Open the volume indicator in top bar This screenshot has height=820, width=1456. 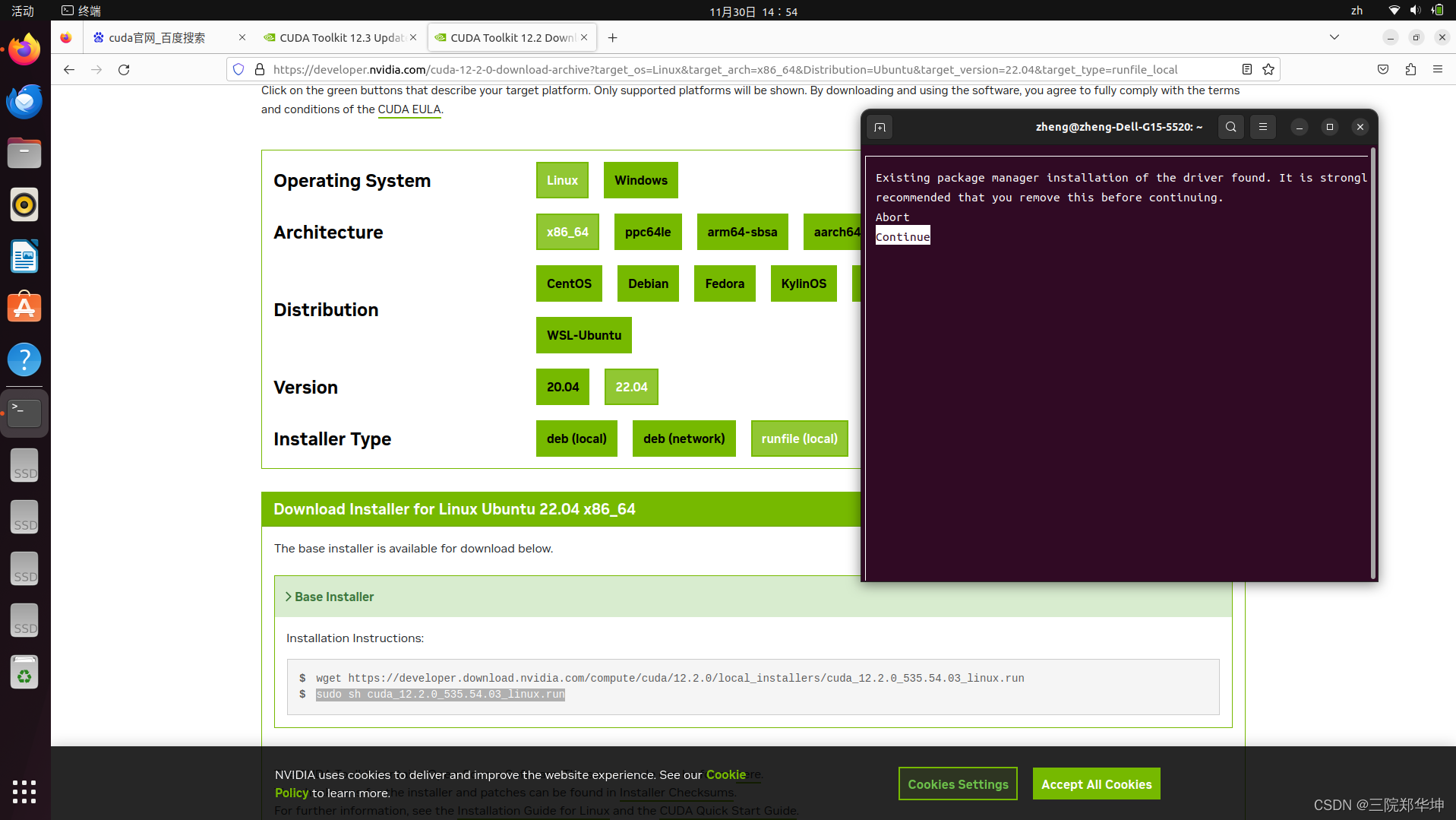click(1415, 11)
